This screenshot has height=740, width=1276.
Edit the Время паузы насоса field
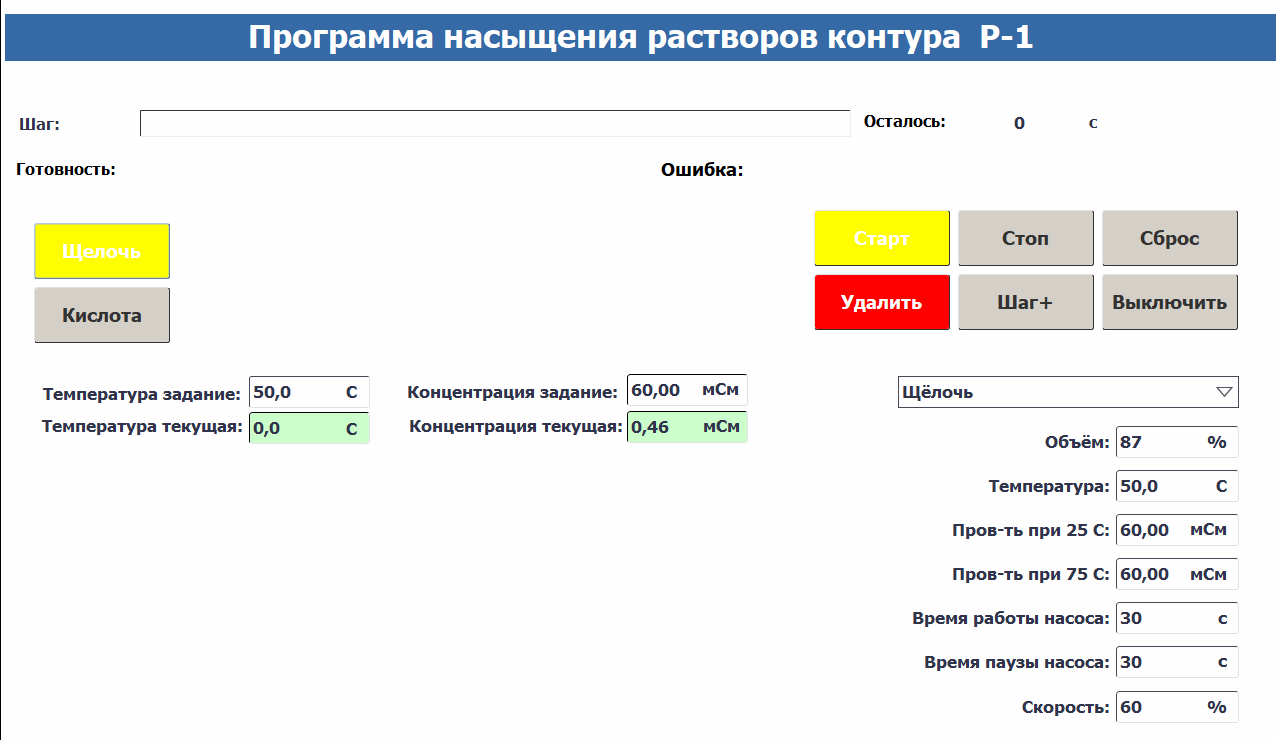1176,662
